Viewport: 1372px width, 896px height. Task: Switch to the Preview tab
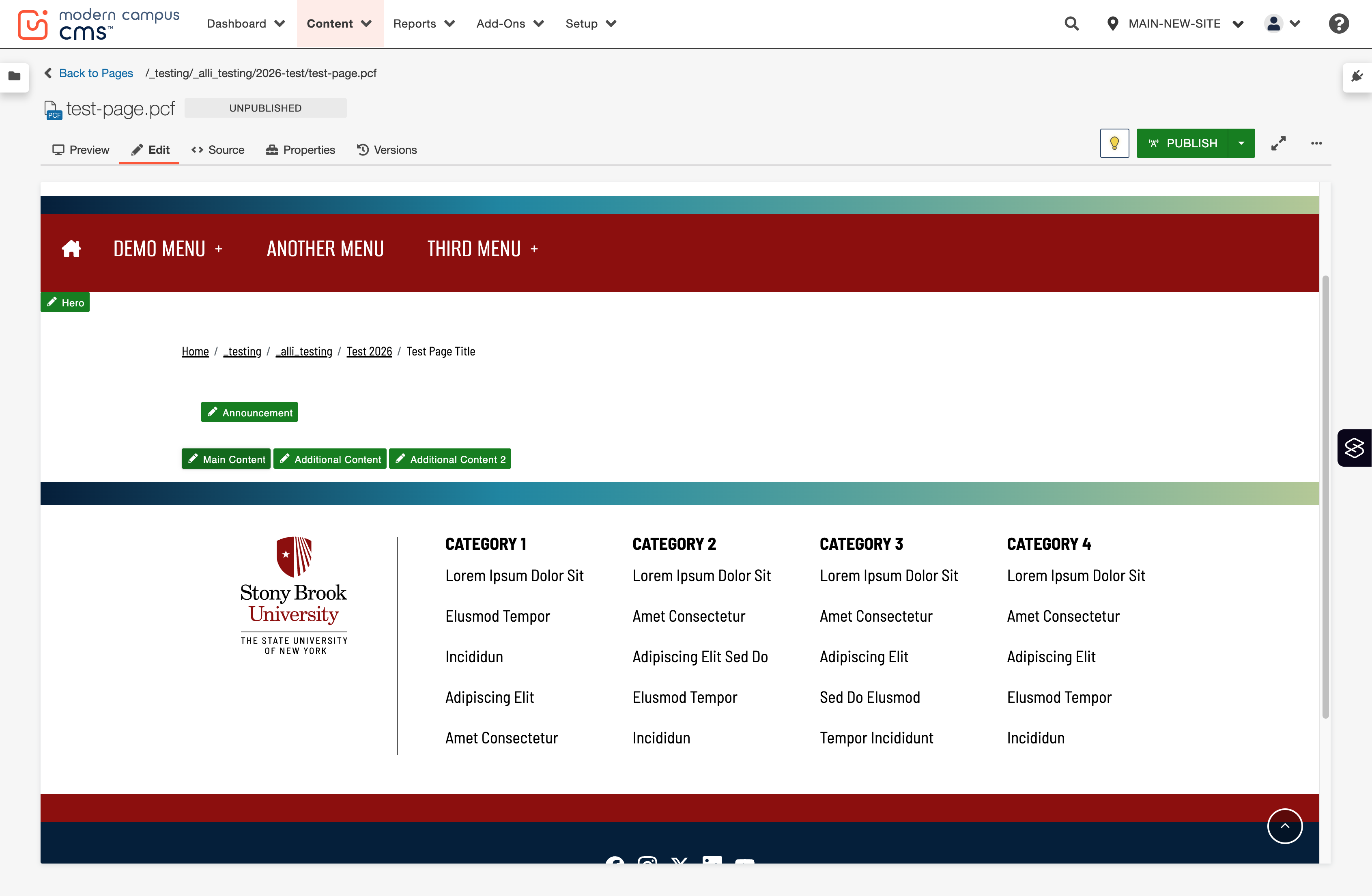coord(81,150)
